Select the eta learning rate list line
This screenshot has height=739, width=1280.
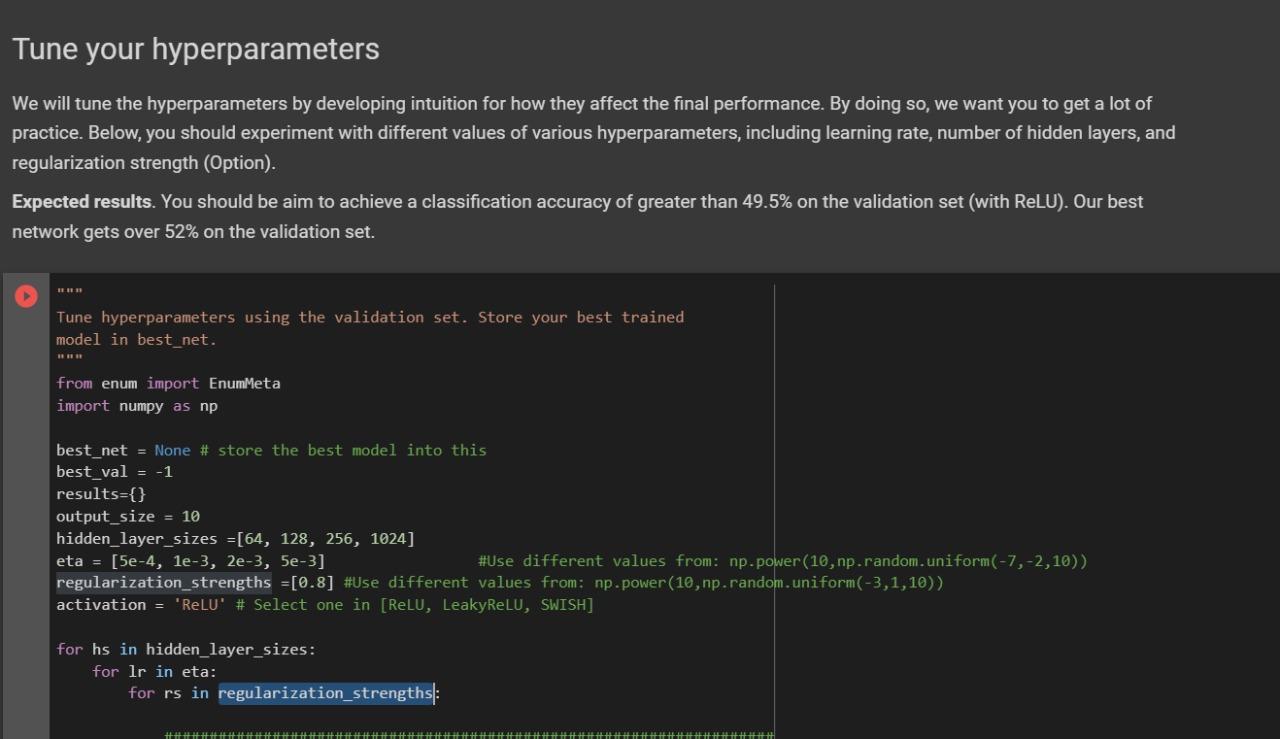(x=190, y=560)
